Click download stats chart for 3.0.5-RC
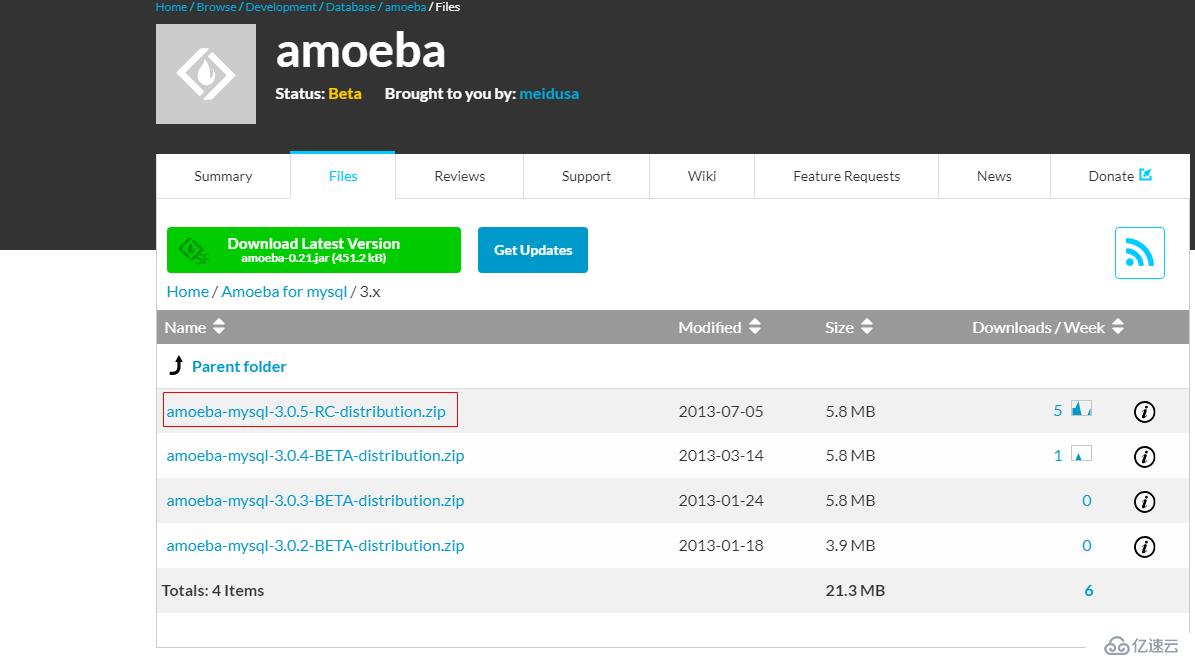Viewport: 1195px width, 658px height. pyautogui.click(x=1081, y=409)
